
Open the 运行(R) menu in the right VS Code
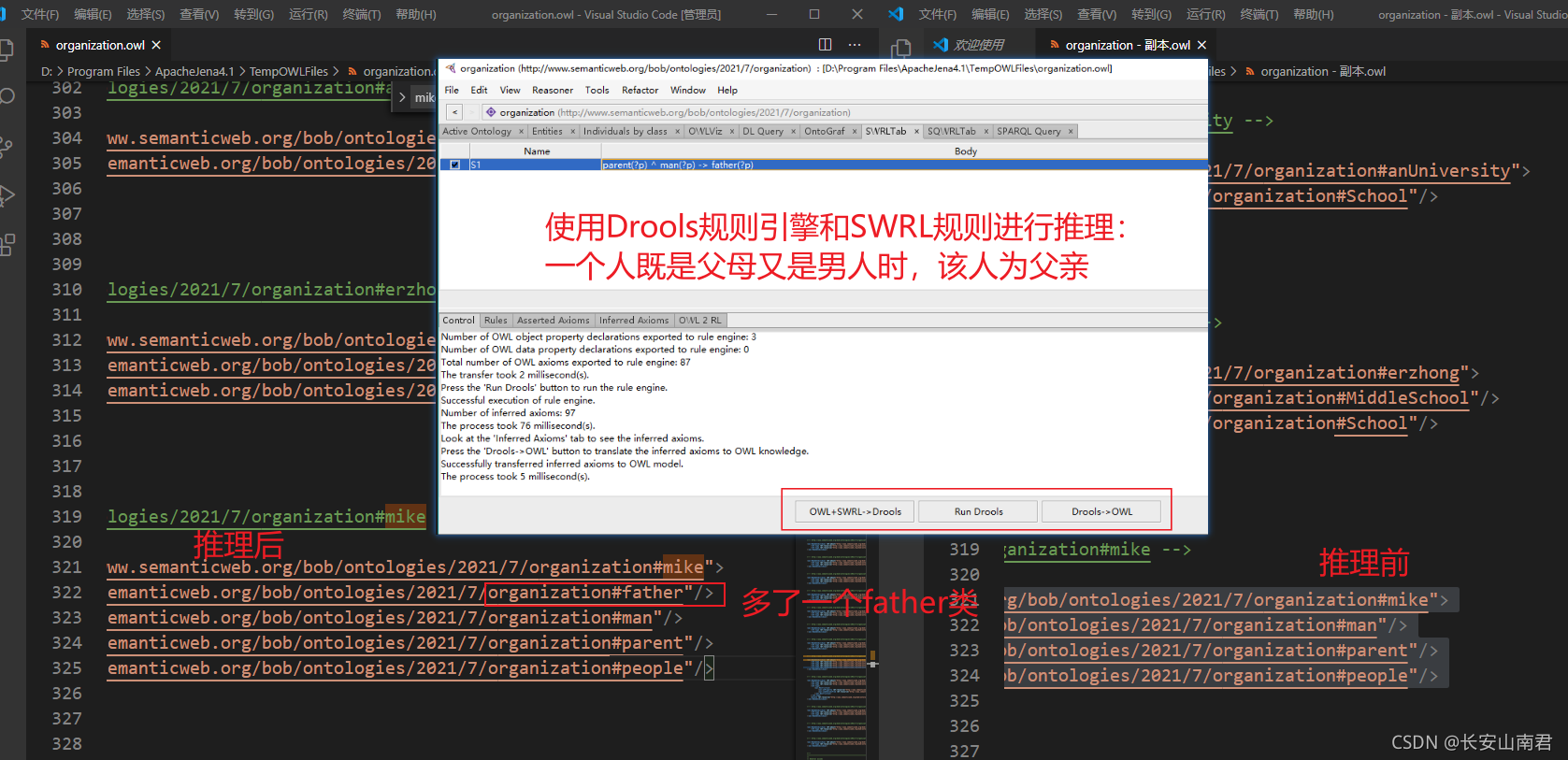click(1205, 14)
